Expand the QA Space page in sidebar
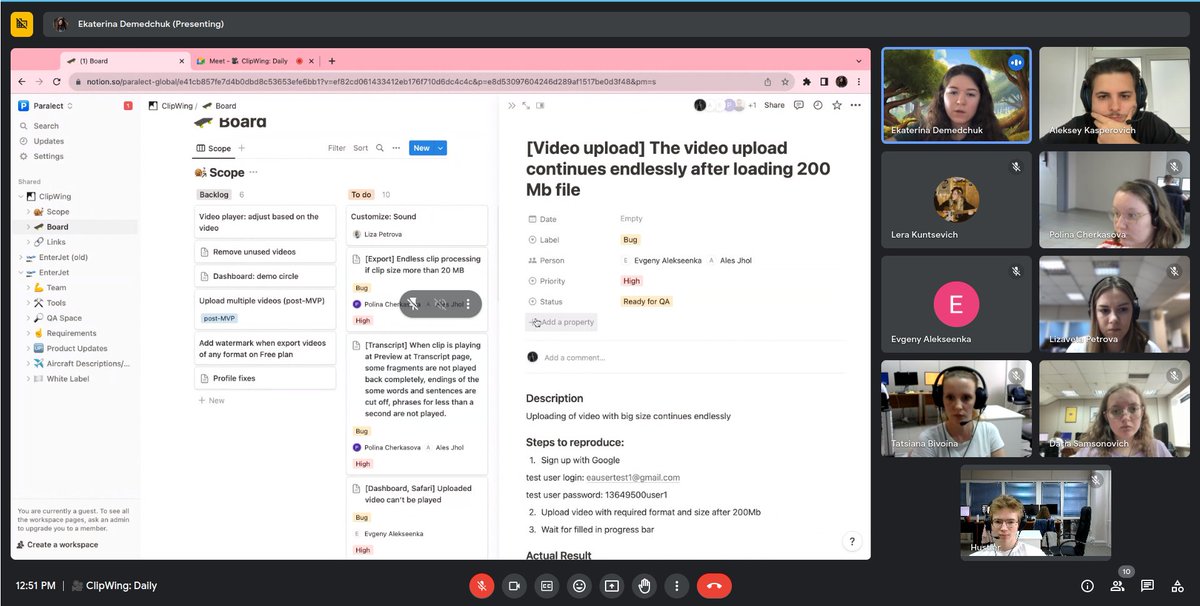The height and width of the screenshot is (606, 1200). pyautogui.click(x=28, y=318)
